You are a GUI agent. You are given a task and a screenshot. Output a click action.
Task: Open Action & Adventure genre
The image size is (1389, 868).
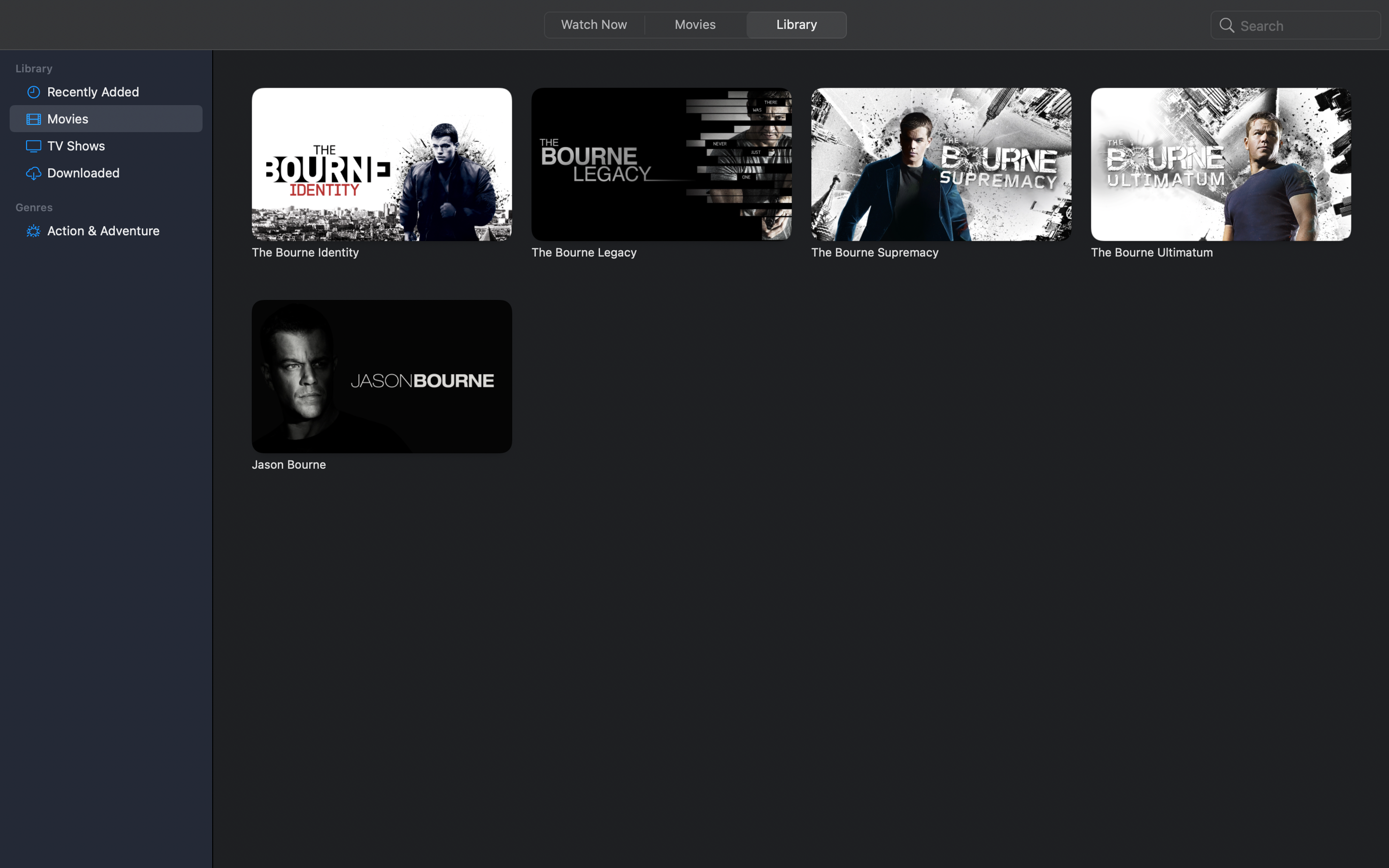tap(103, 231)
